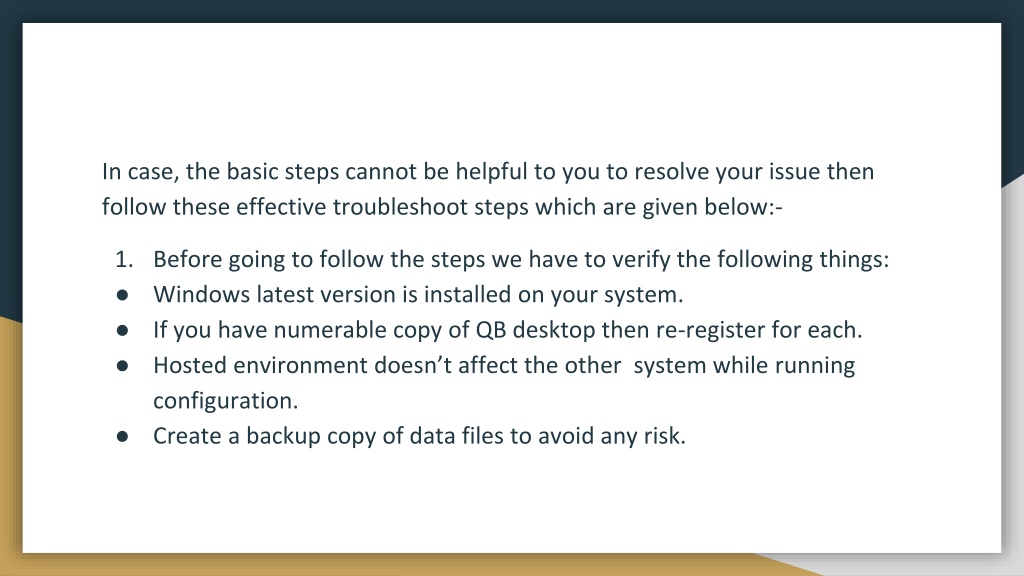
Task: Select the bullet before 'Create a backup'
Action: 122,436
